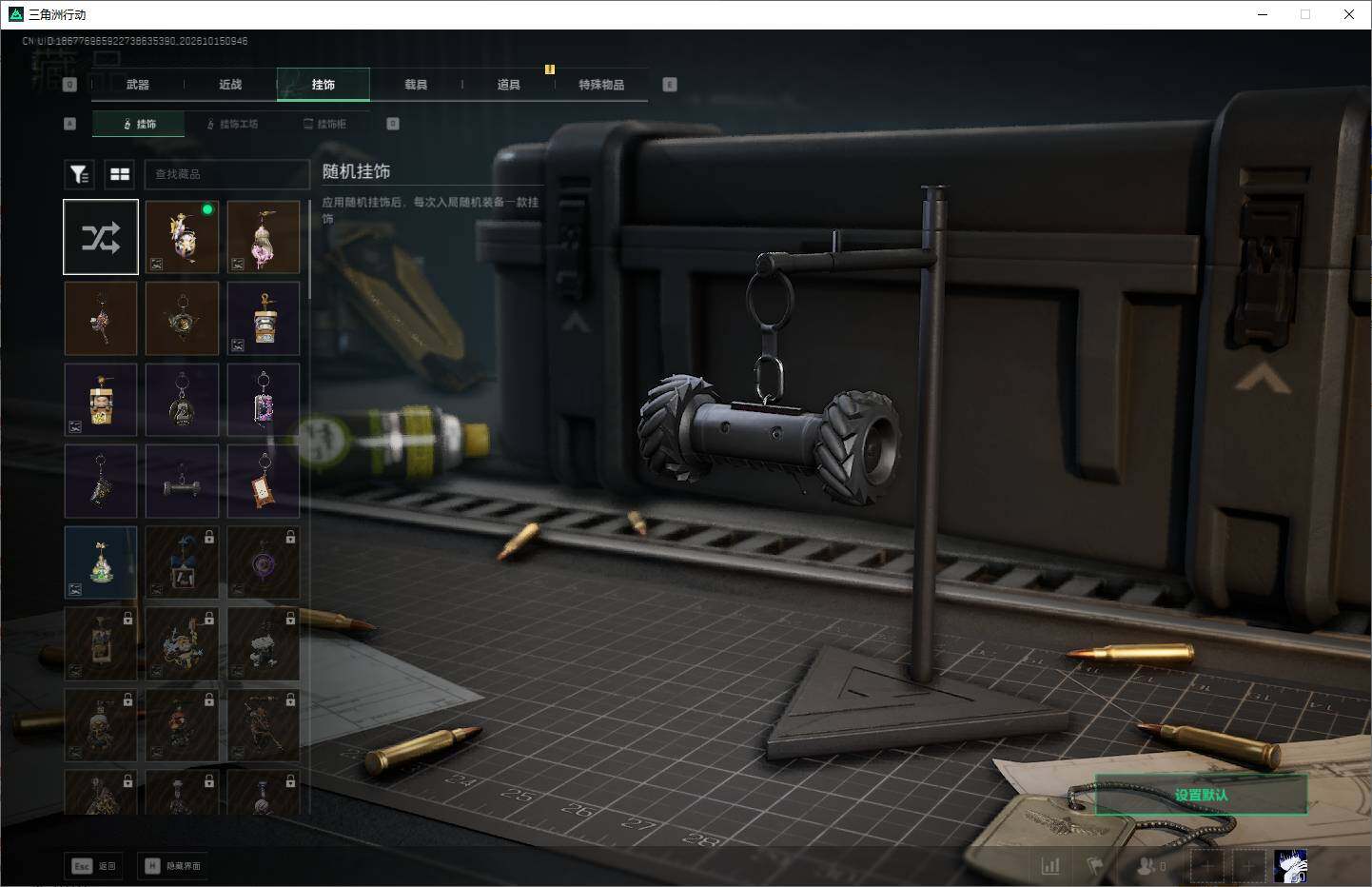Screen dimensions: 1372x887
Task: Click the statistics bar chart icon
Action: click(1050, 866)
